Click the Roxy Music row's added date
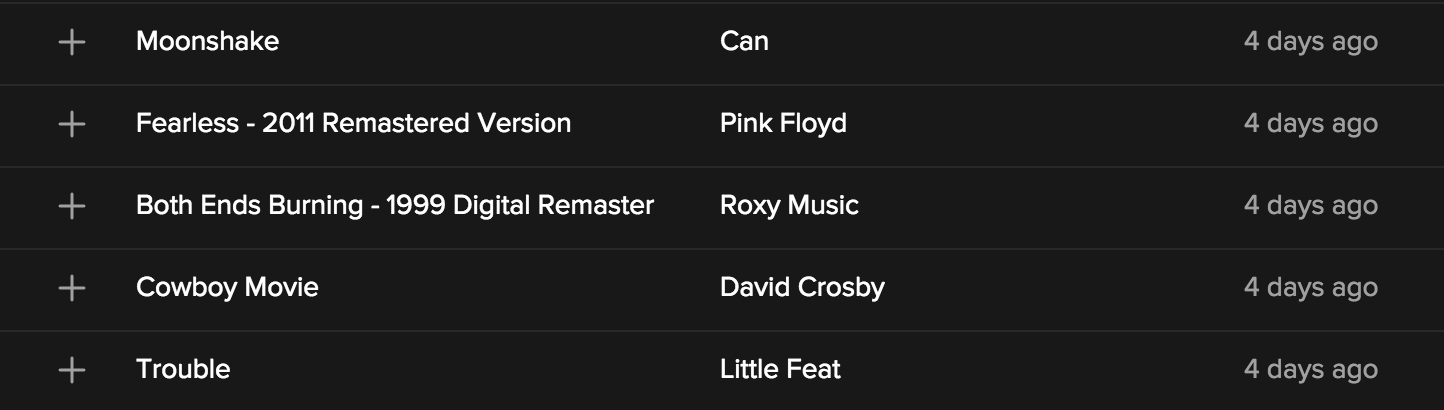The image size is (1444, 410). [1310, 206]
